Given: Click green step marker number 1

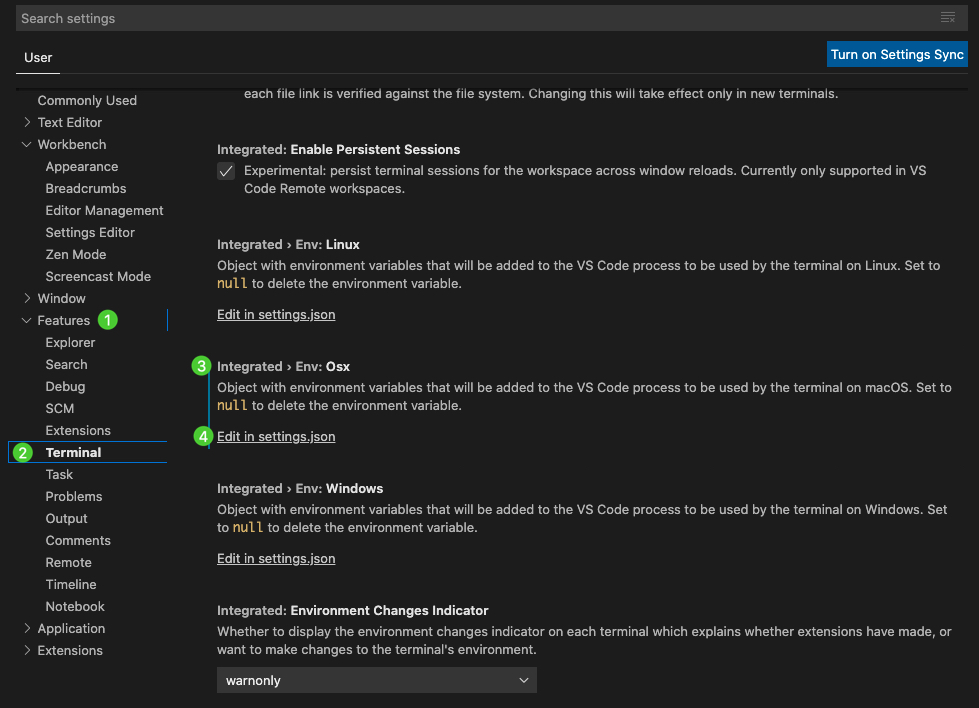Looking at the screenshot, I should tap(107, 320).
